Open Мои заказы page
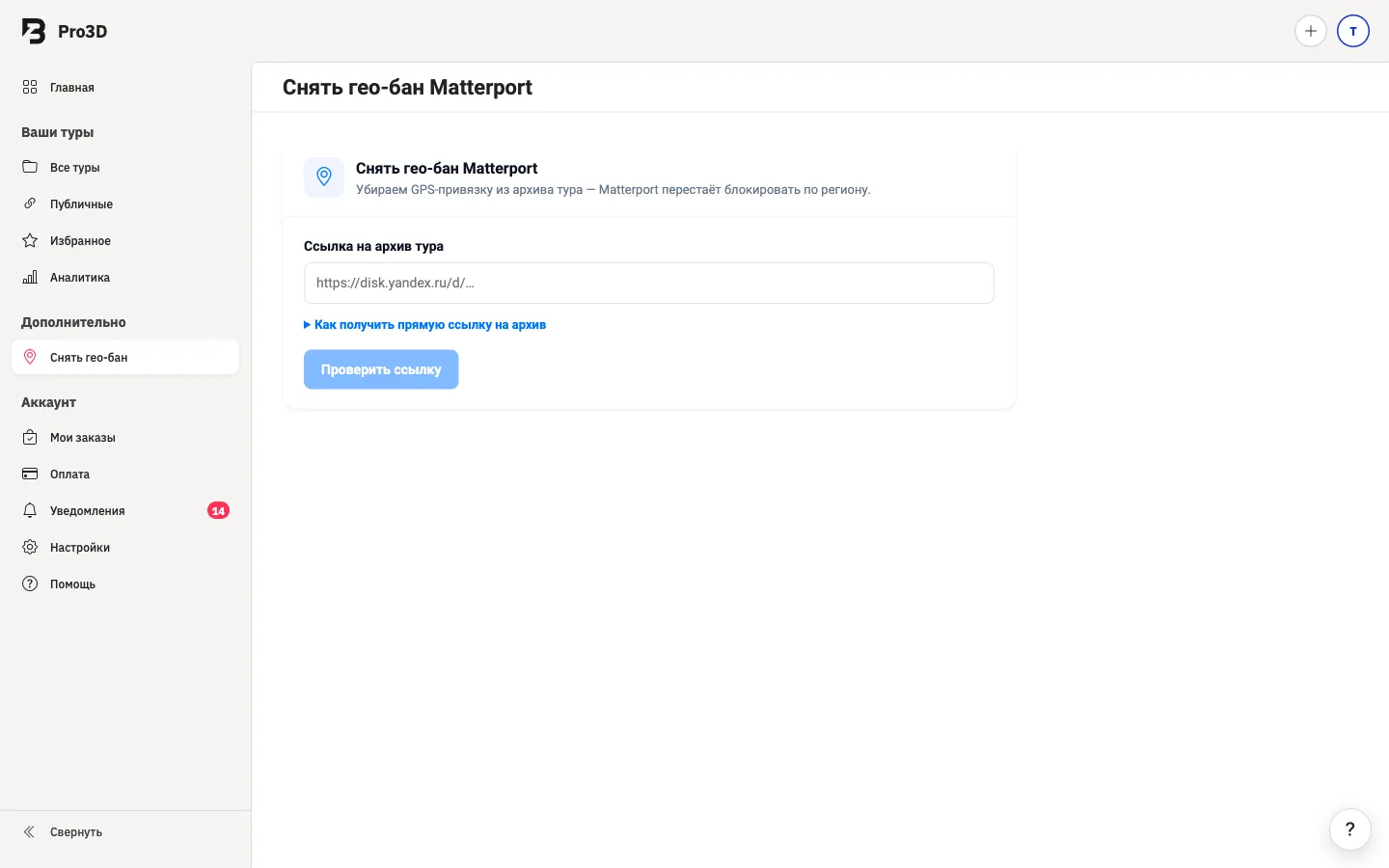 (x=125, y=437)
